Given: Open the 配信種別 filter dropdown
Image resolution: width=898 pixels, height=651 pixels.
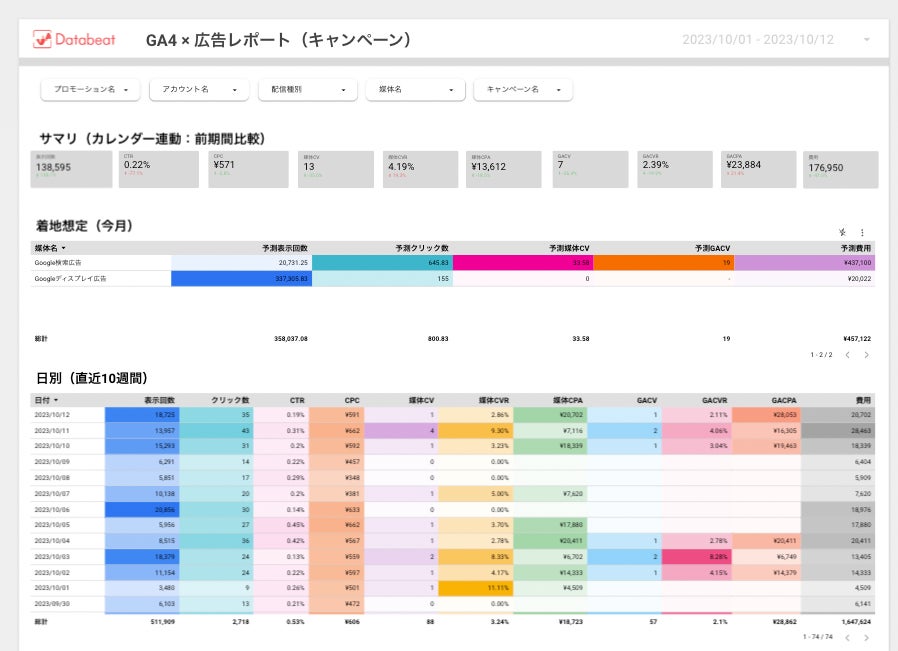Looking at the screenshot, I should pos(308,89).
